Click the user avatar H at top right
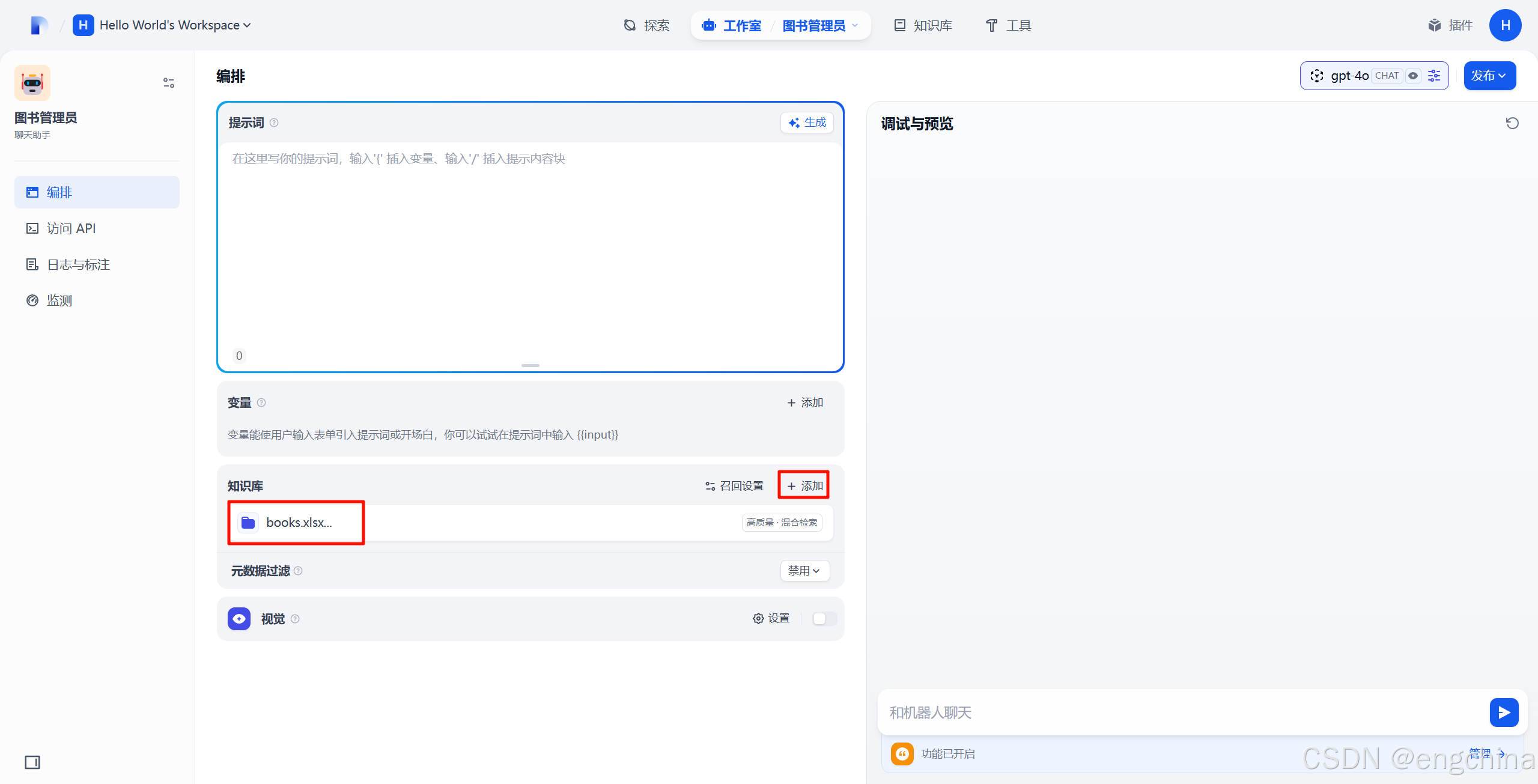 [x=1505, y=25]
